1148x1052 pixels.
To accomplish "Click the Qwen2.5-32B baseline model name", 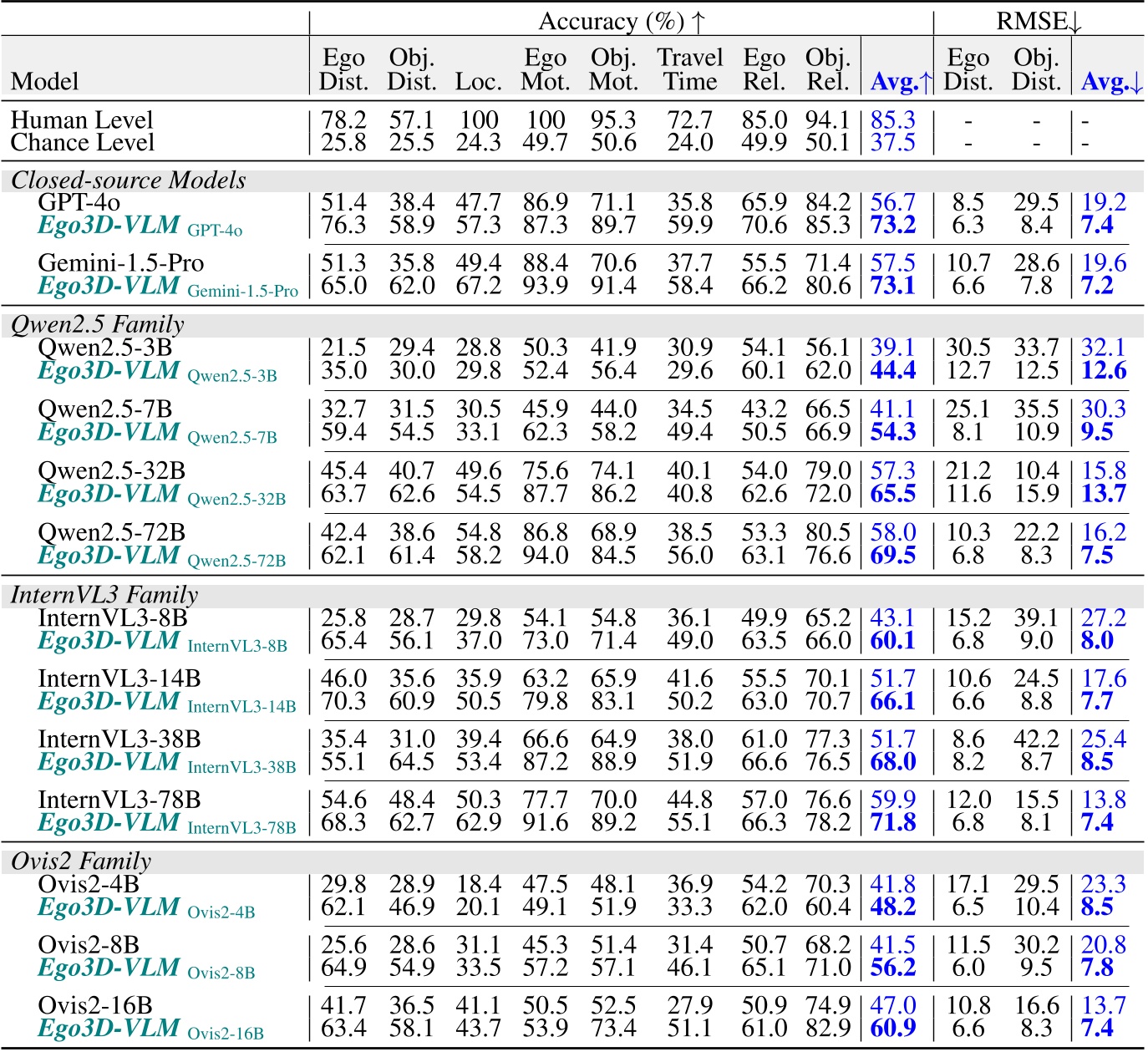I will coord(111,471).
